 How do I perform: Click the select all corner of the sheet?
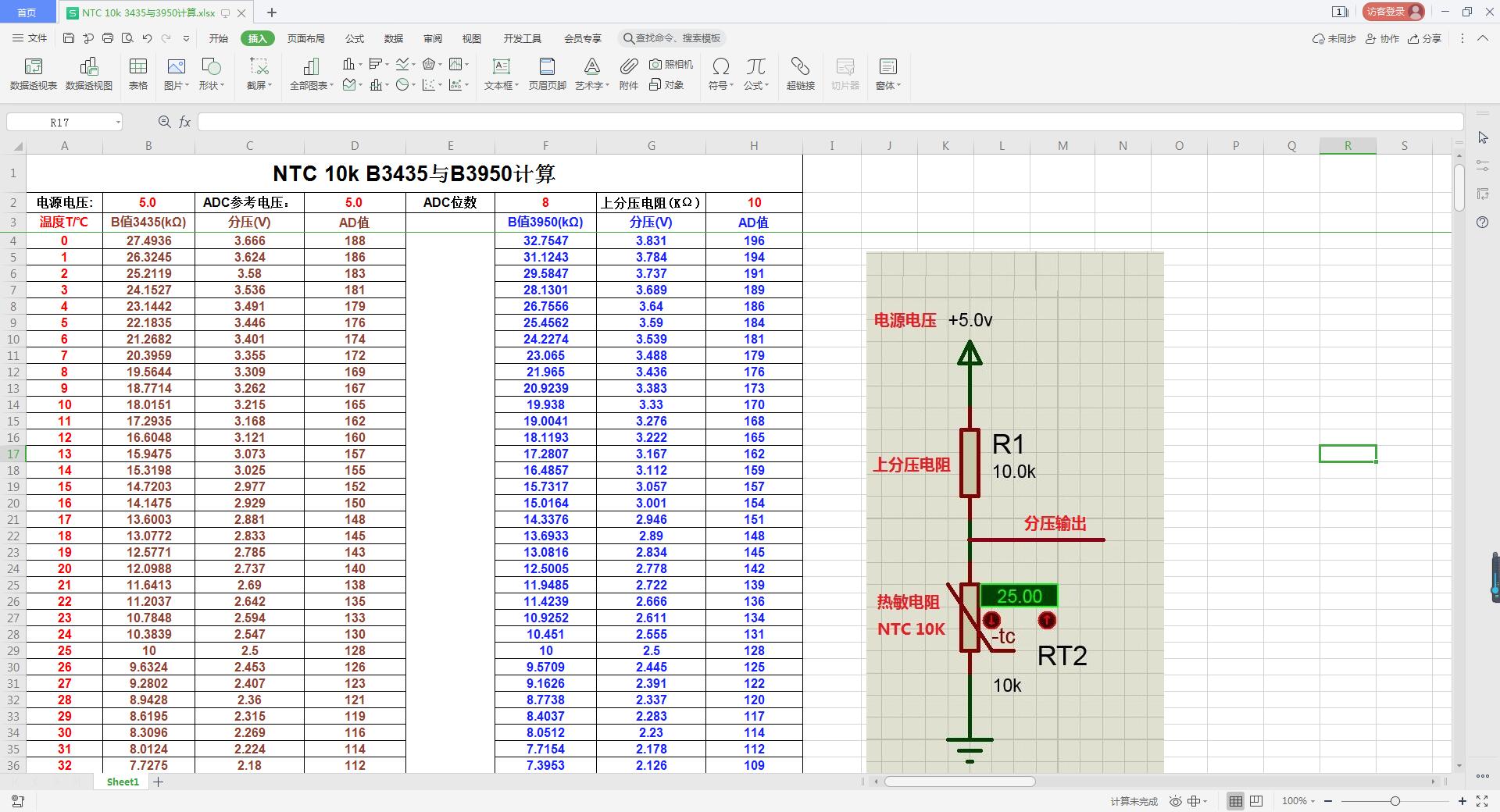click(x=18, y=146)
